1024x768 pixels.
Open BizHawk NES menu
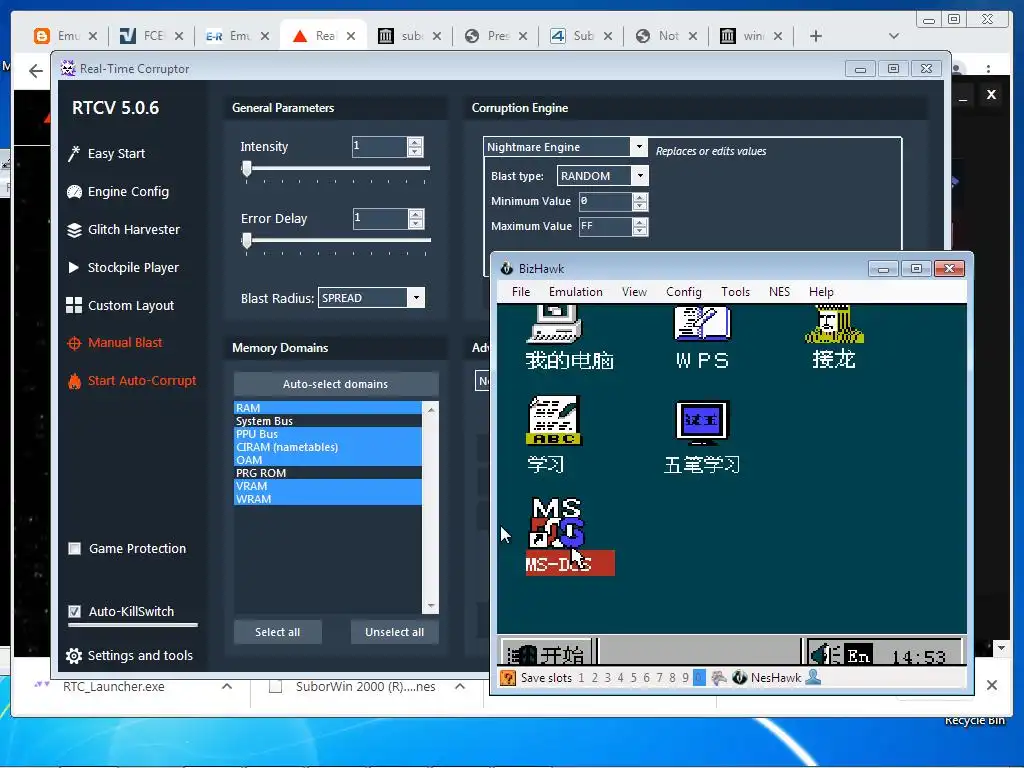779,292
